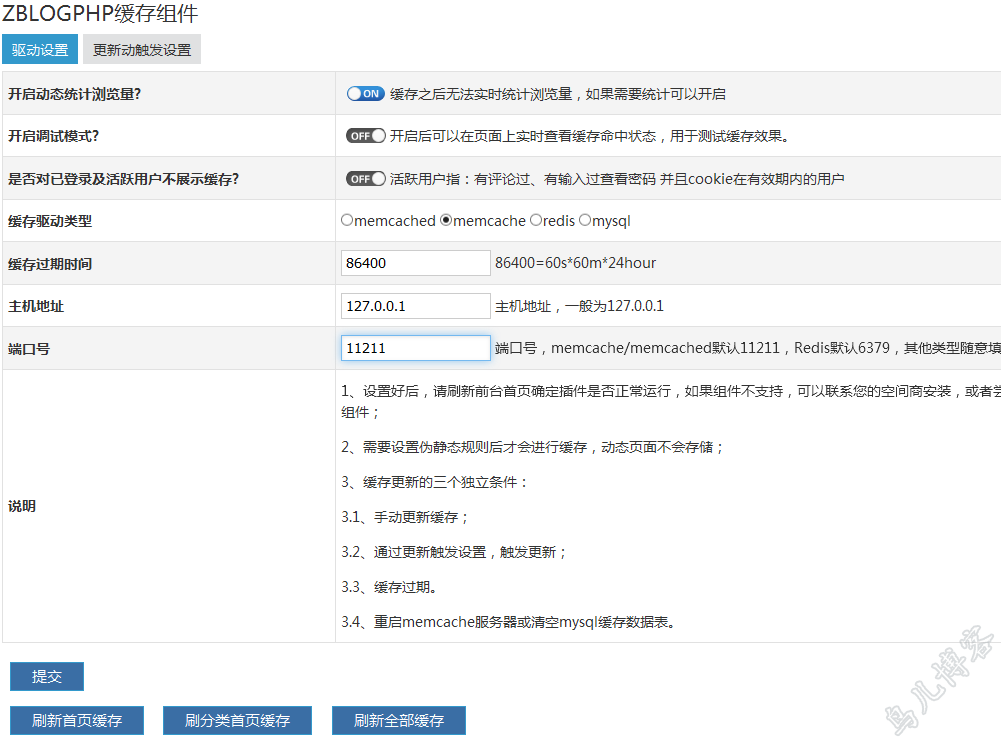Click the port hint mentioning Redis默认6379

[x=748, y=348]
